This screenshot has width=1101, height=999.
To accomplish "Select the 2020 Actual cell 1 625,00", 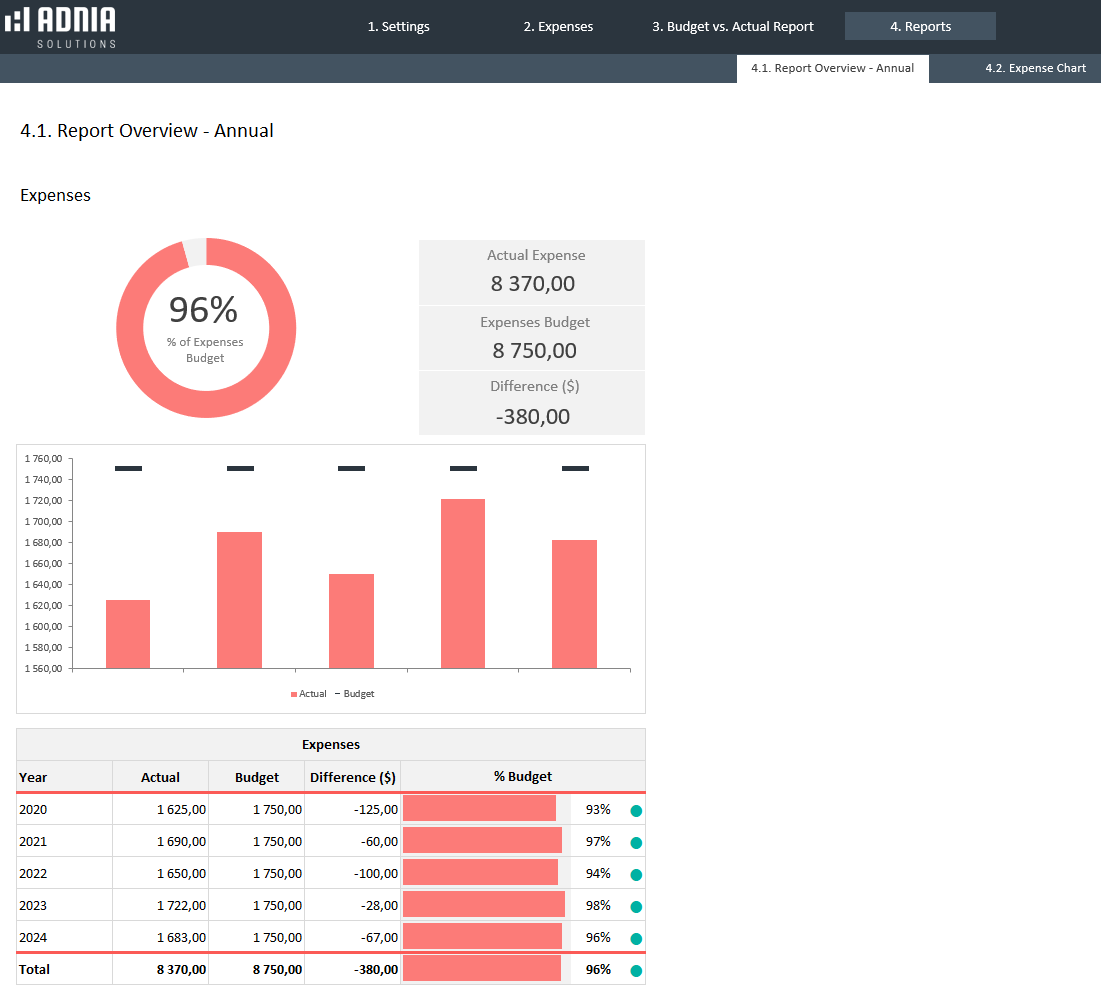I will [x=161, y=810].
